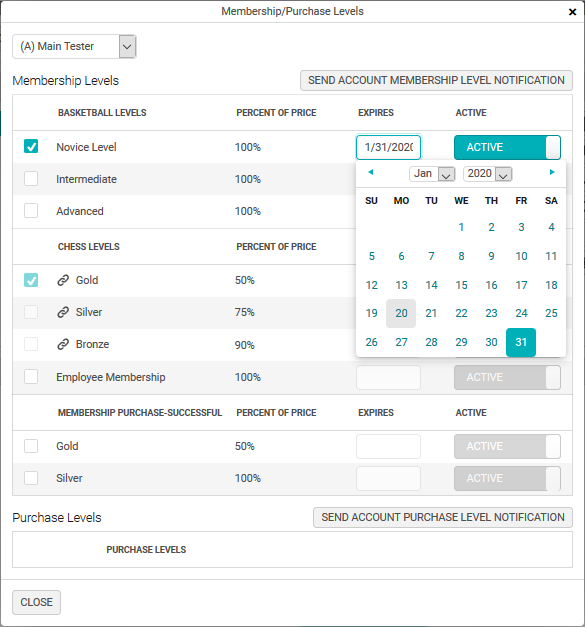Image resolution: width=585 pixels, height=627 pixels.
Task: Select January 24 in the calendar
Action: click(521, 313)
